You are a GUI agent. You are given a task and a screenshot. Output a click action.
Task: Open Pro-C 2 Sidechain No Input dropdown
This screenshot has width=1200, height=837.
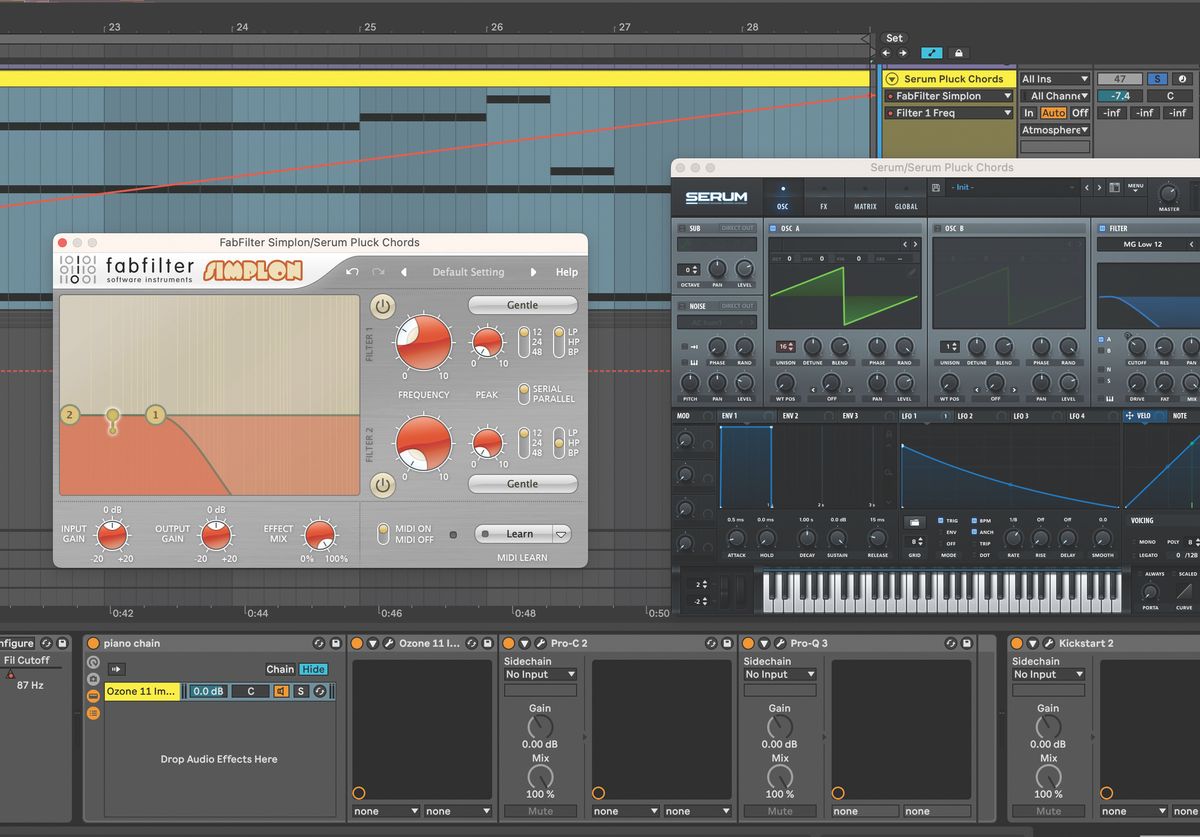540,674
